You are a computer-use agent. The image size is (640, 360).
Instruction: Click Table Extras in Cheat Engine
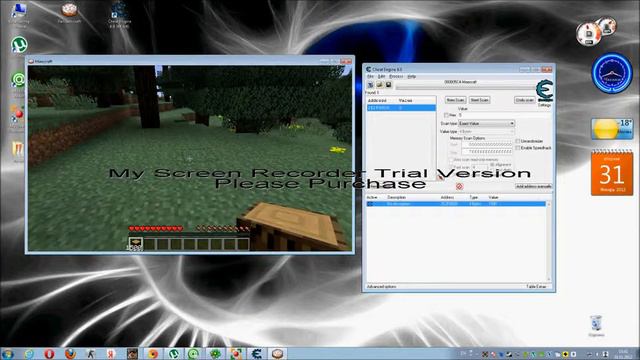(x=536, y=287)
